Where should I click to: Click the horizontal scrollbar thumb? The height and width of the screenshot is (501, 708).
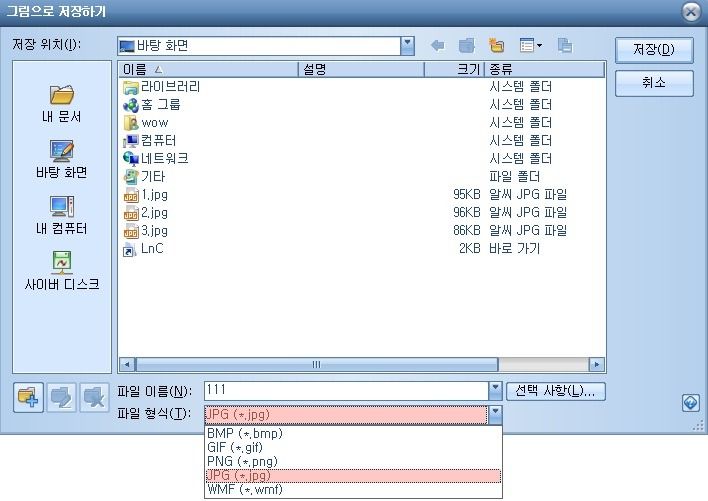[x=317, y=364]
